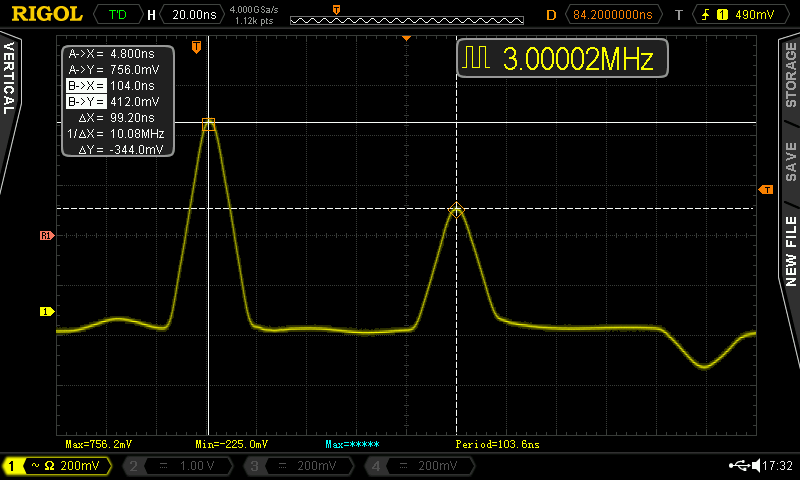Click the H horizontal label

click(152, 15)
